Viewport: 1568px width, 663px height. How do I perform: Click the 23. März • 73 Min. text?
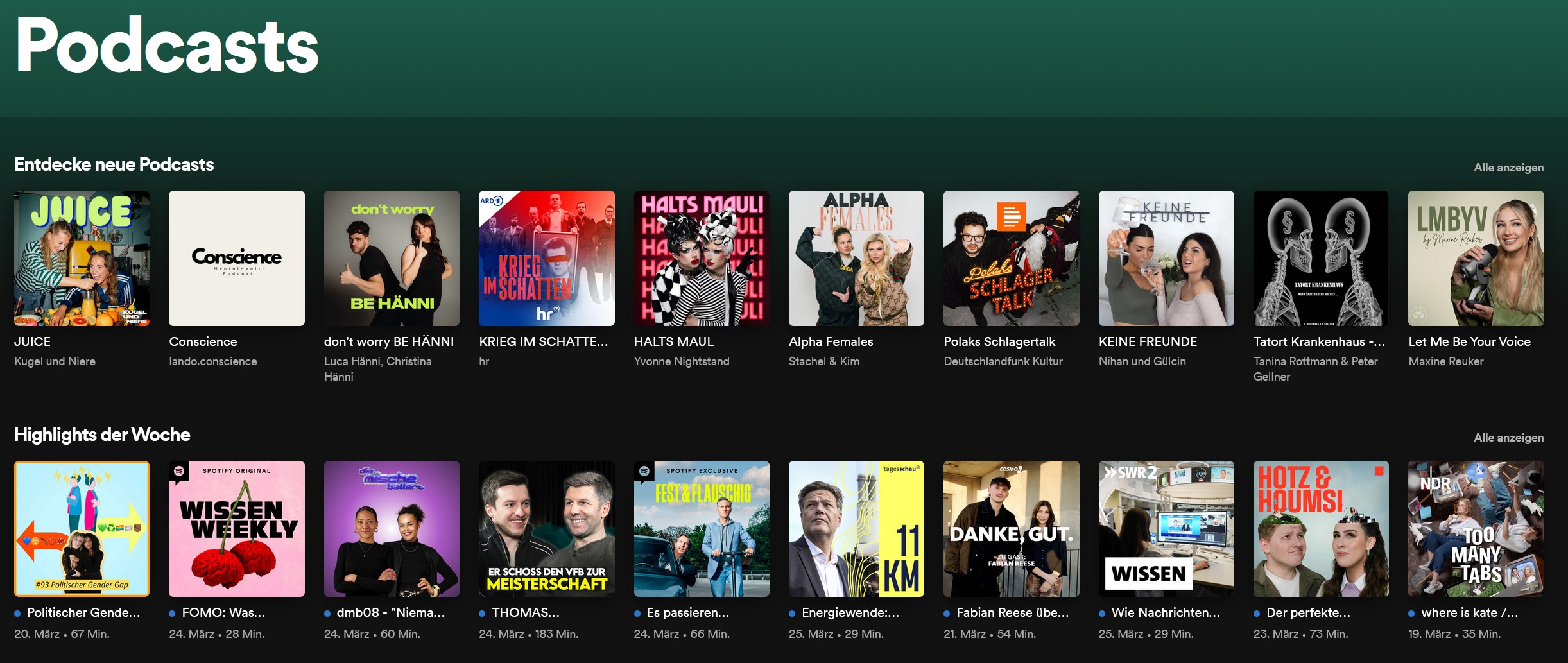click(1301, 634)
